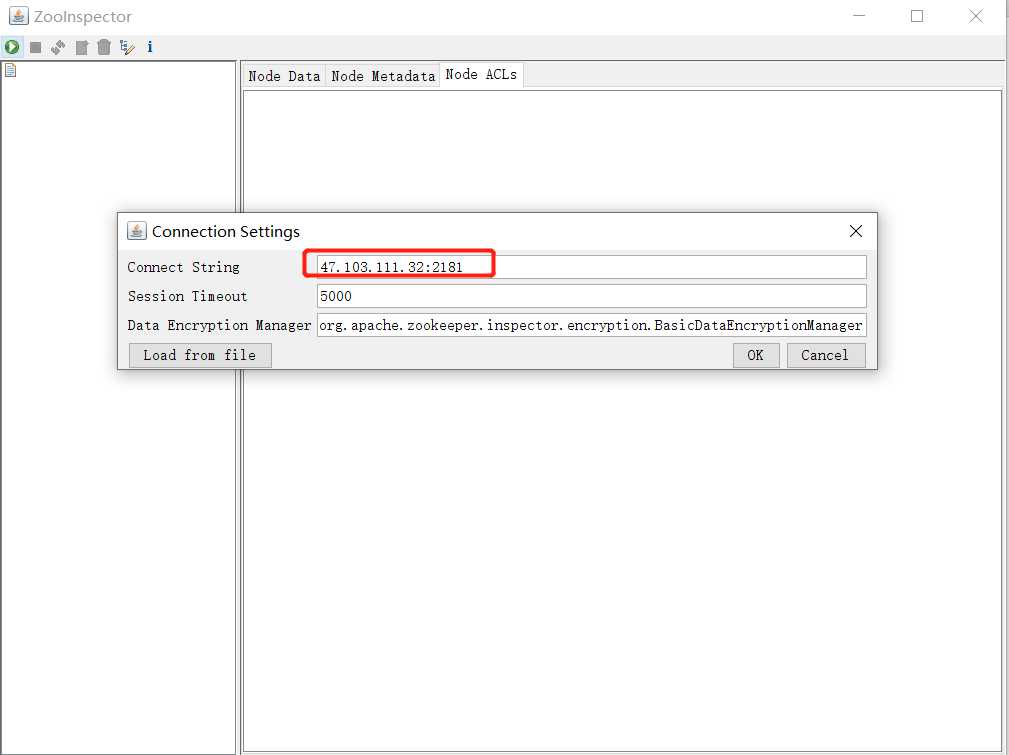Image resolution: width=1009 pixels, height=755 pixels.
Task: Click the Data Encryption Manager field
Action: [591, 325]
